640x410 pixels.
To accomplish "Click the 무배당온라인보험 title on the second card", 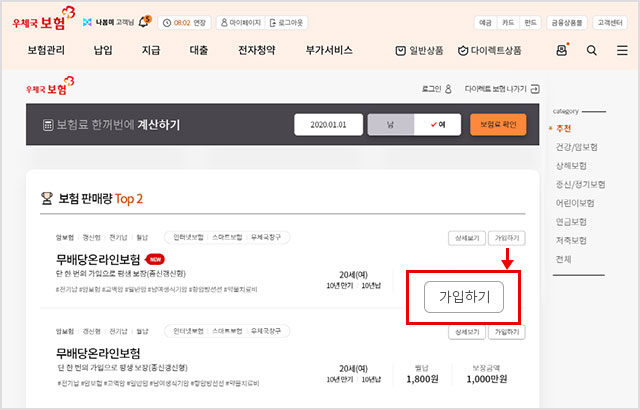I will [98, 353].
